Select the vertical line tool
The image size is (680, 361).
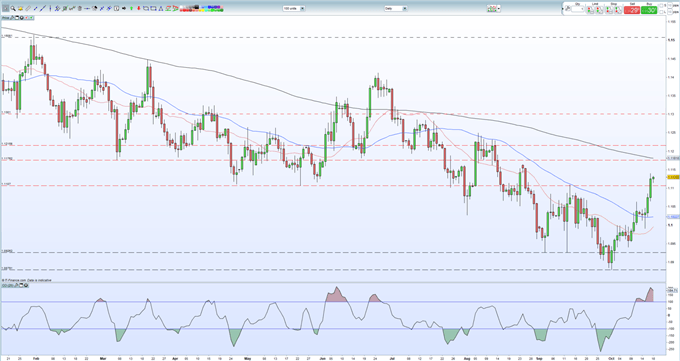[x=50, y=9]
